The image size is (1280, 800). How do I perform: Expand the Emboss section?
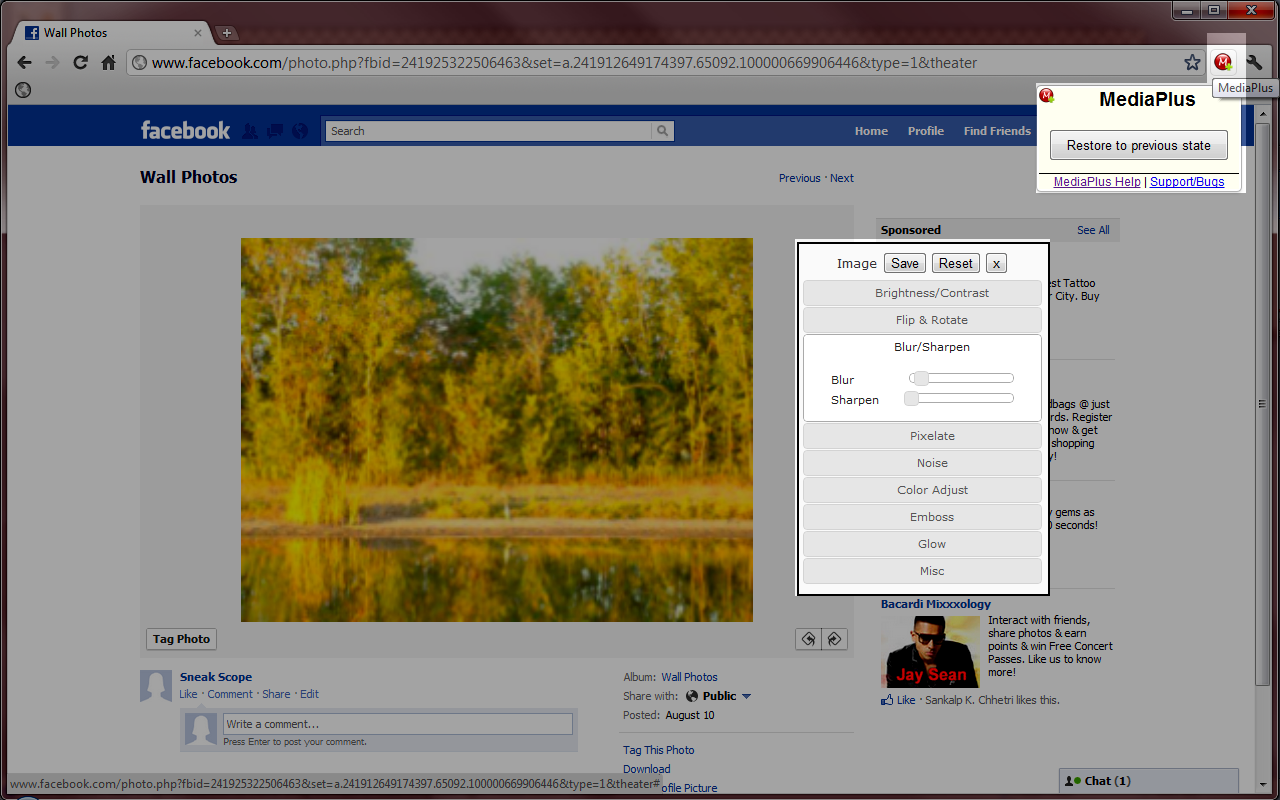[x=922, y=517]
